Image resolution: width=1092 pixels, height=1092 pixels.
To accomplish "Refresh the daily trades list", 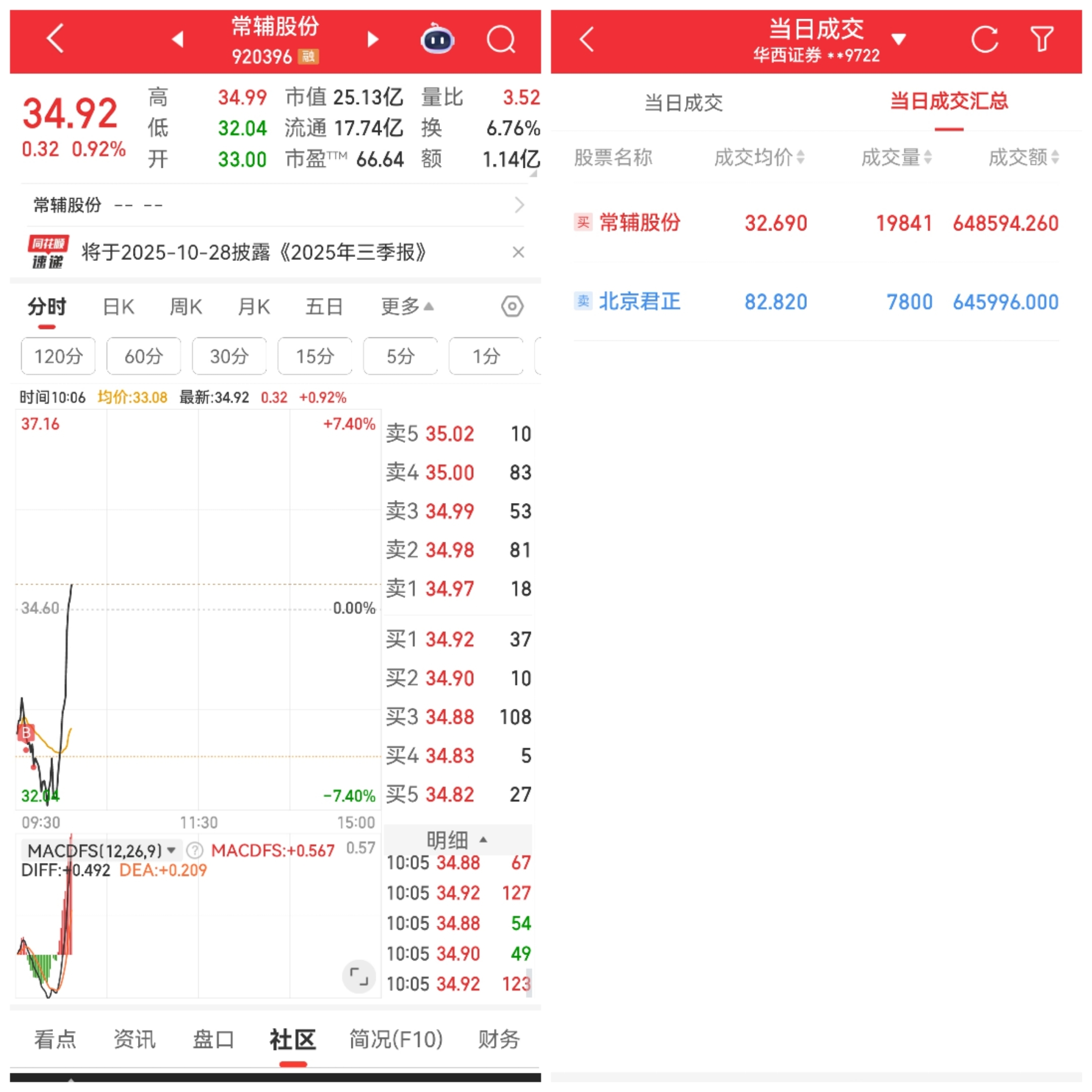I will (x=984, y=39).
